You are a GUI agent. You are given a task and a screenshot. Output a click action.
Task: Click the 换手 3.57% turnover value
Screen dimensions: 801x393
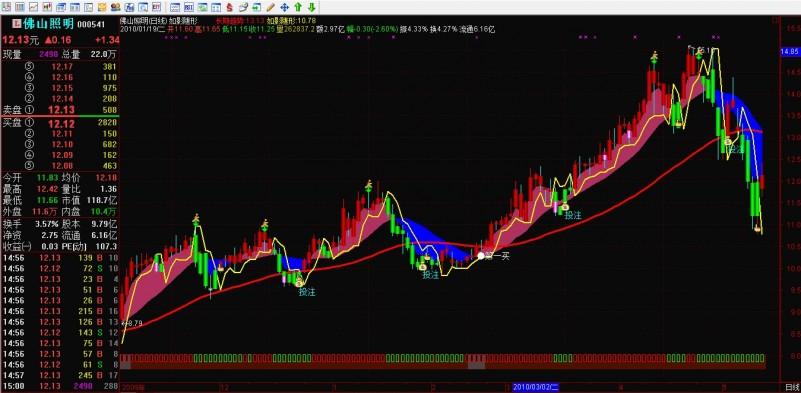[x=46, y=224]
